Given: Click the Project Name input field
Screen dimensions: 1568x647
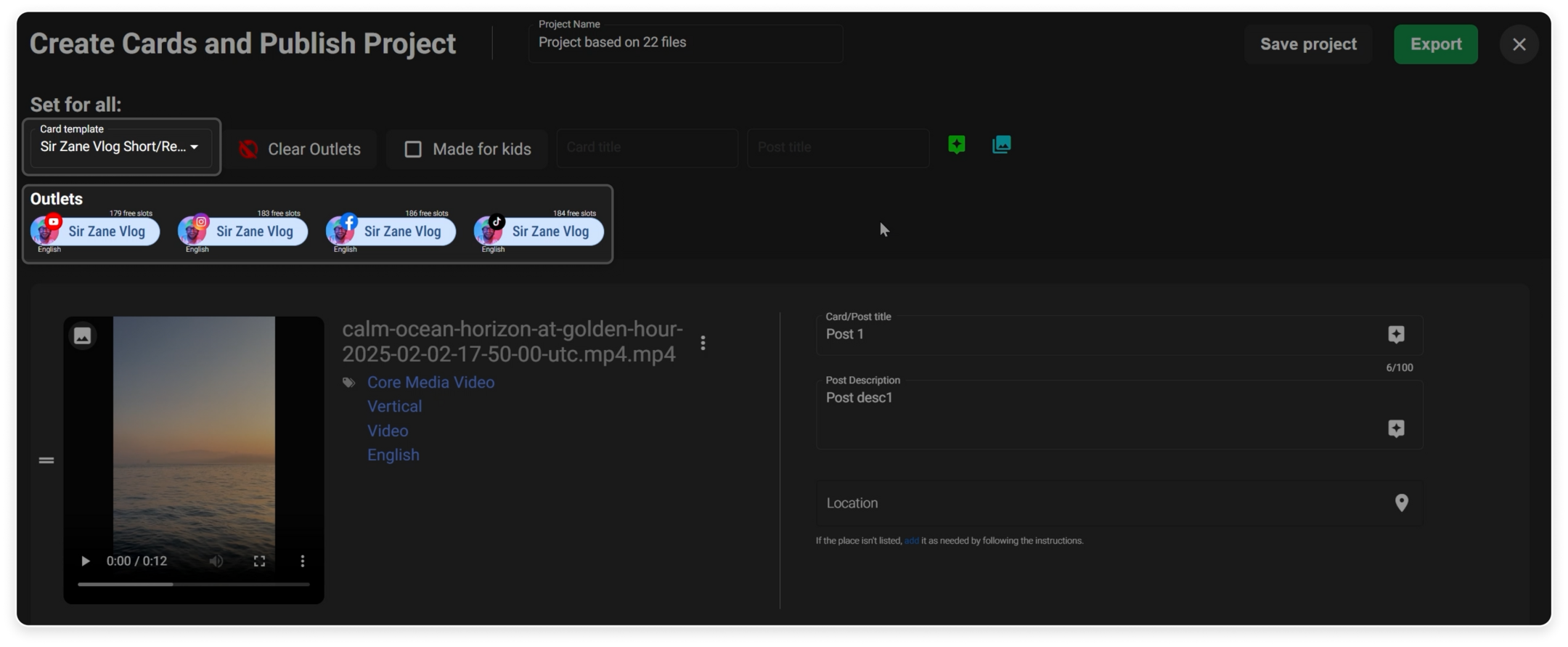Looking at the screenshot, I should 685,43.
